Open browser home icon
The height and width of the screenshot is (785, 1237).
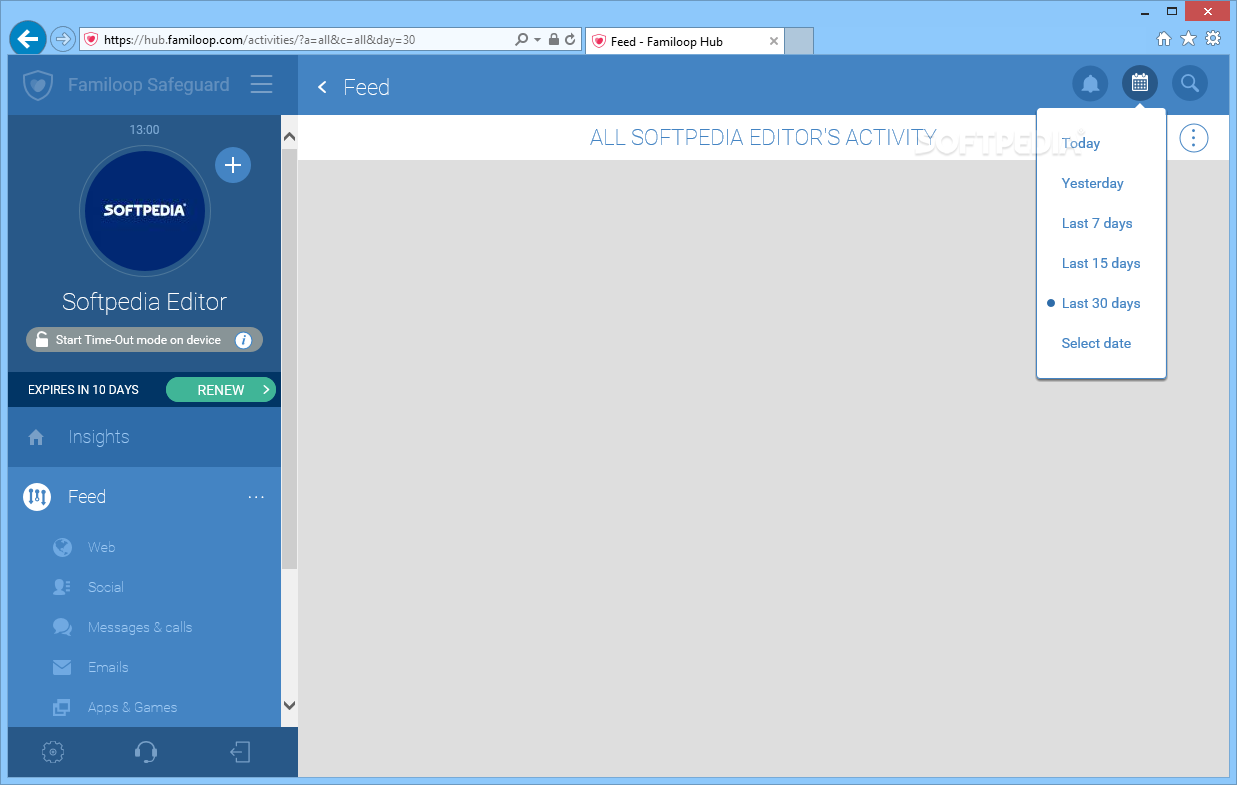pyautogui.click(x=1164, y=39)
